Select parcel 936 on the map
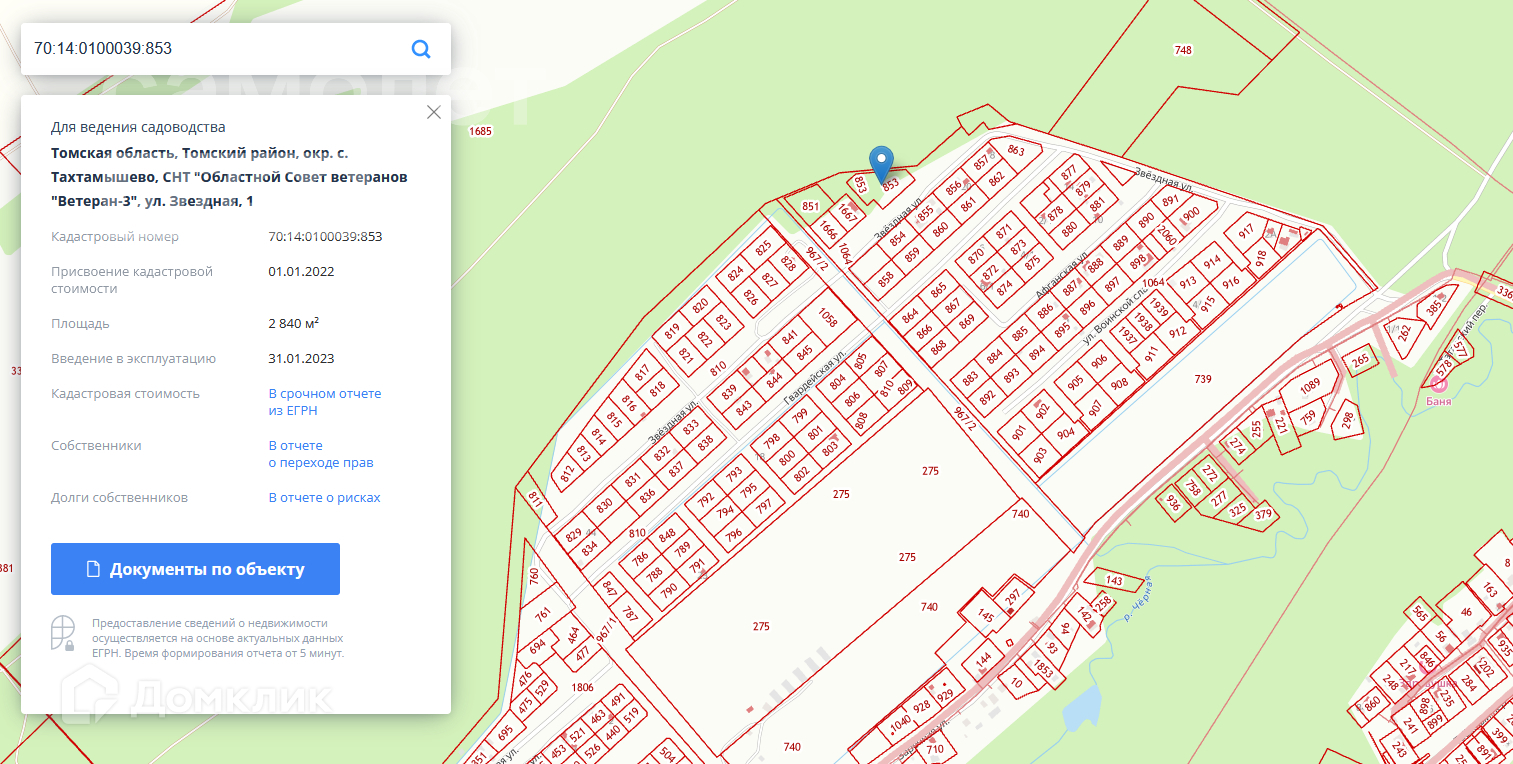Viewport: 1513px width, 764px height. pos(1173,505)
